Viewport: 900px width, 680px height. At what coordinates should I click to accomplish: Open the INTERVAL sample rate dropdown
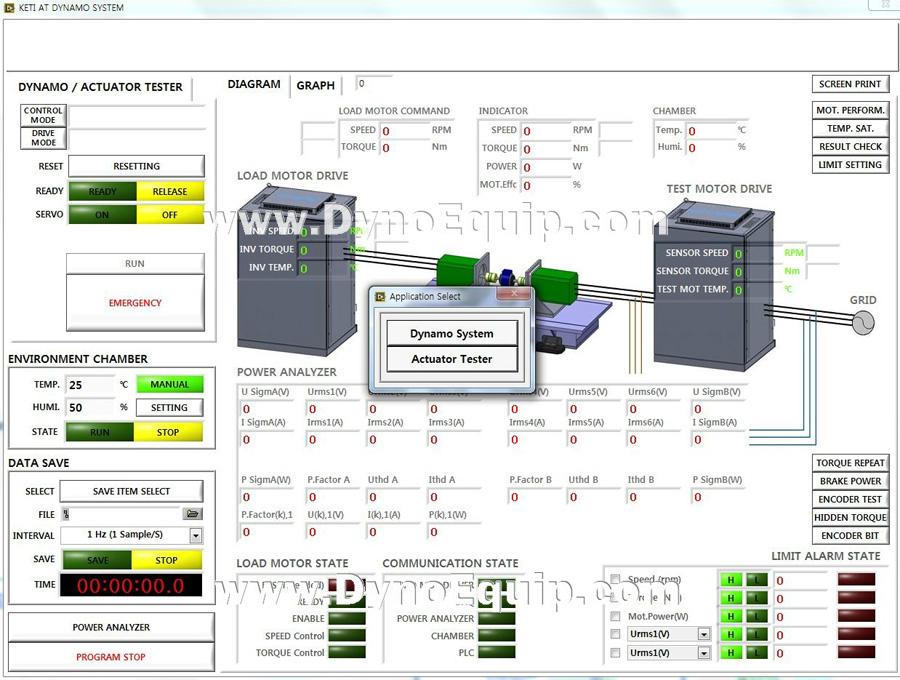point(195,536)
